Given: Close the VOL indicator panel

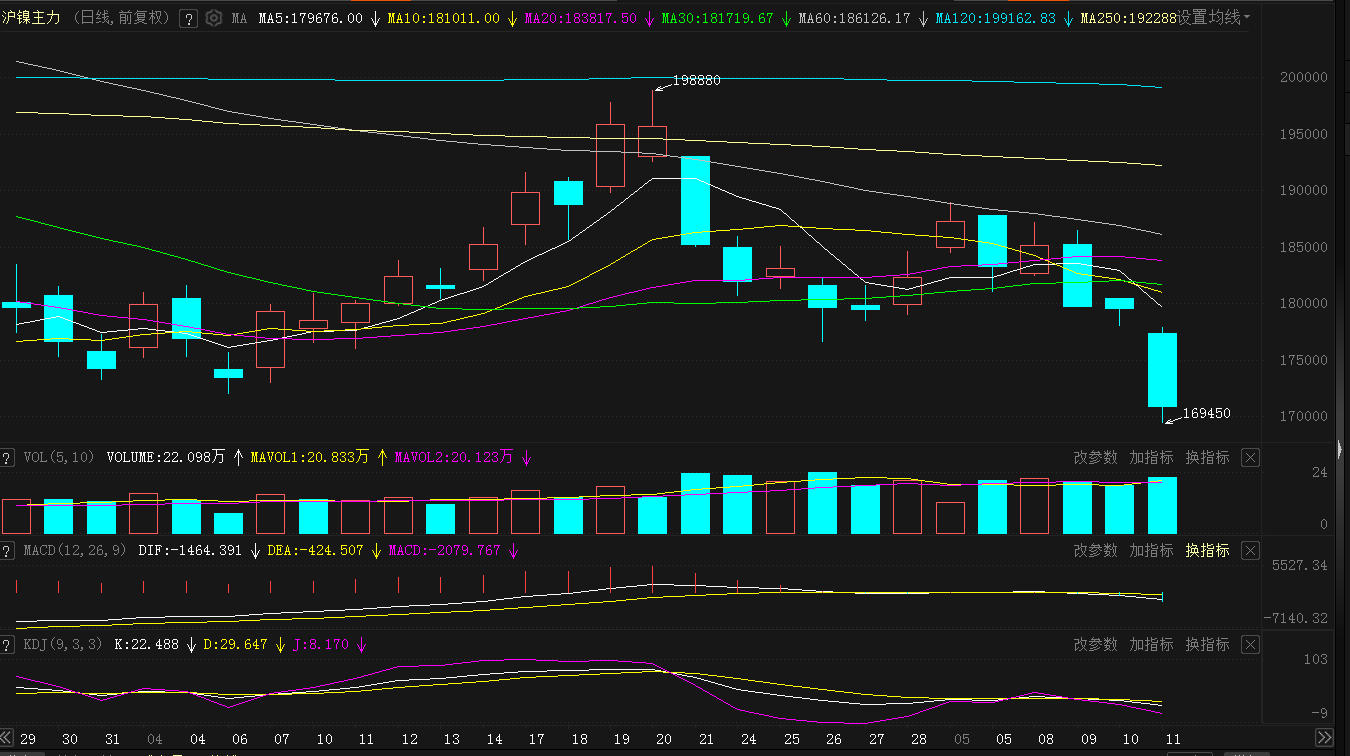Looking at the screenshot, I should click(1250, 457).
